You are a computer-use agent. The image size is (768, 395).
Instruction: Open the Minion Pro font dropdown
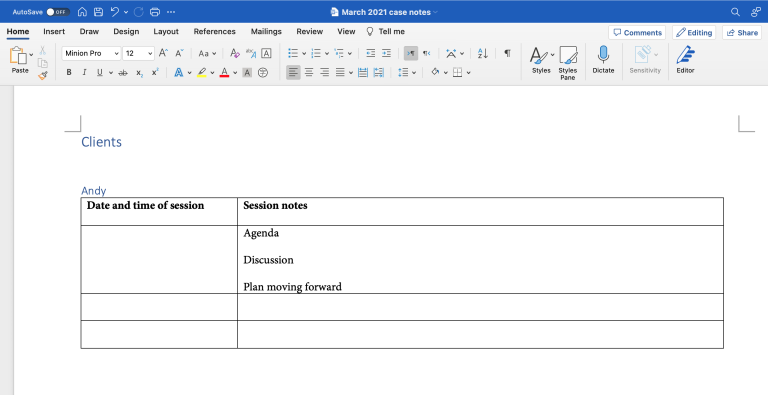(x=91, y=53)
